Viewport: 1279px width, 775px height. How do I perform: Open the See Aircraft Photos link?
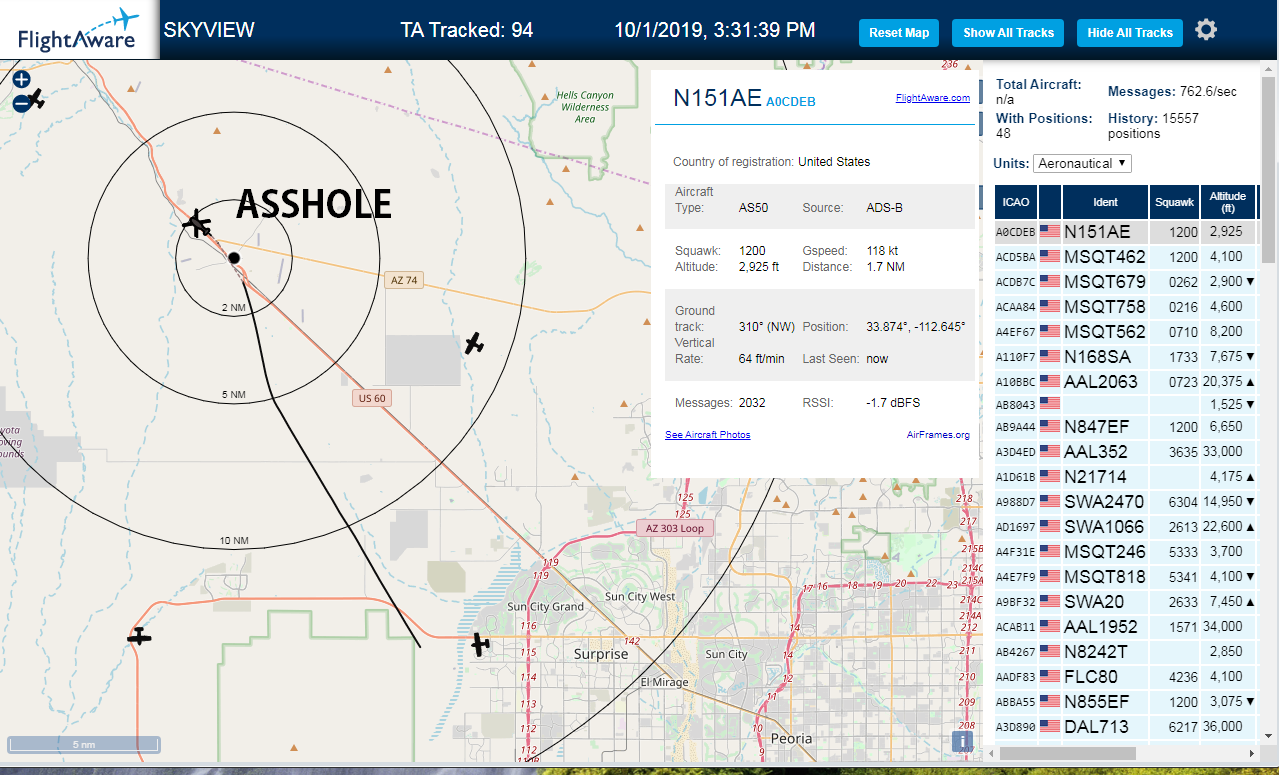[x=707, y=434]
